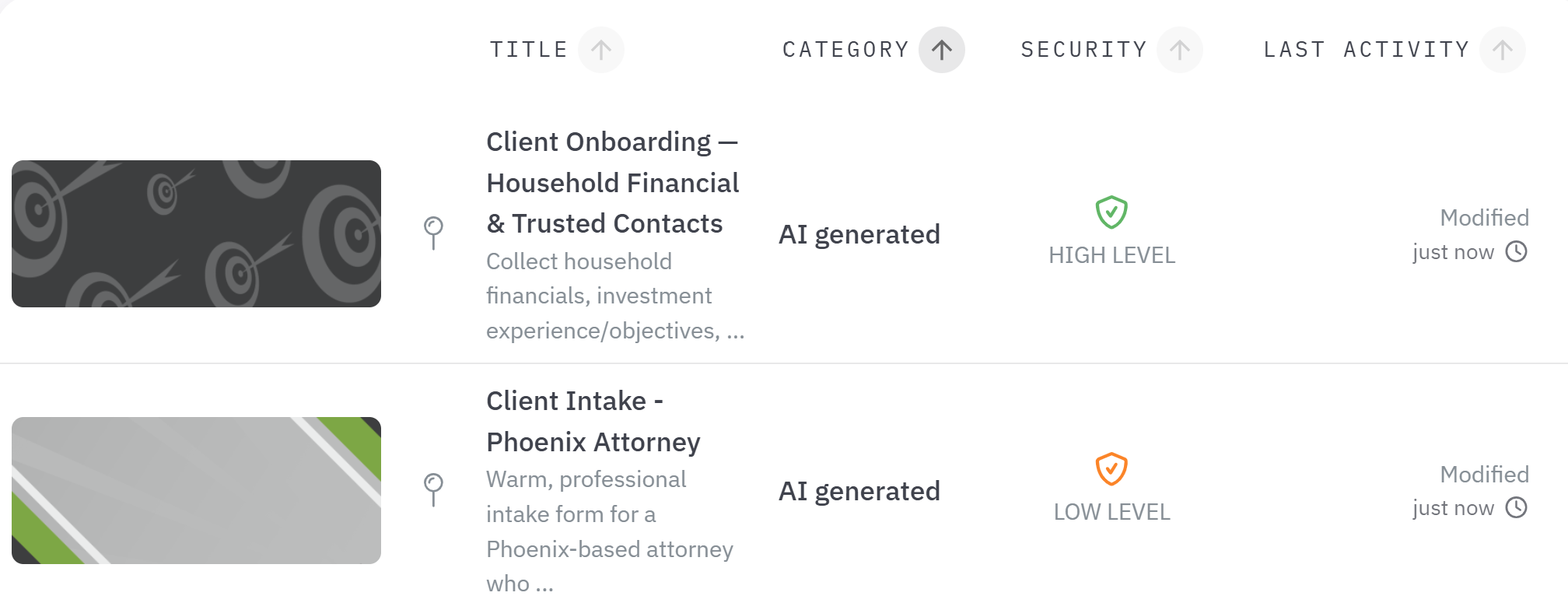Open the green-striped form thumbnail
Screen dimensions: 1568x610
coord(196,490)
